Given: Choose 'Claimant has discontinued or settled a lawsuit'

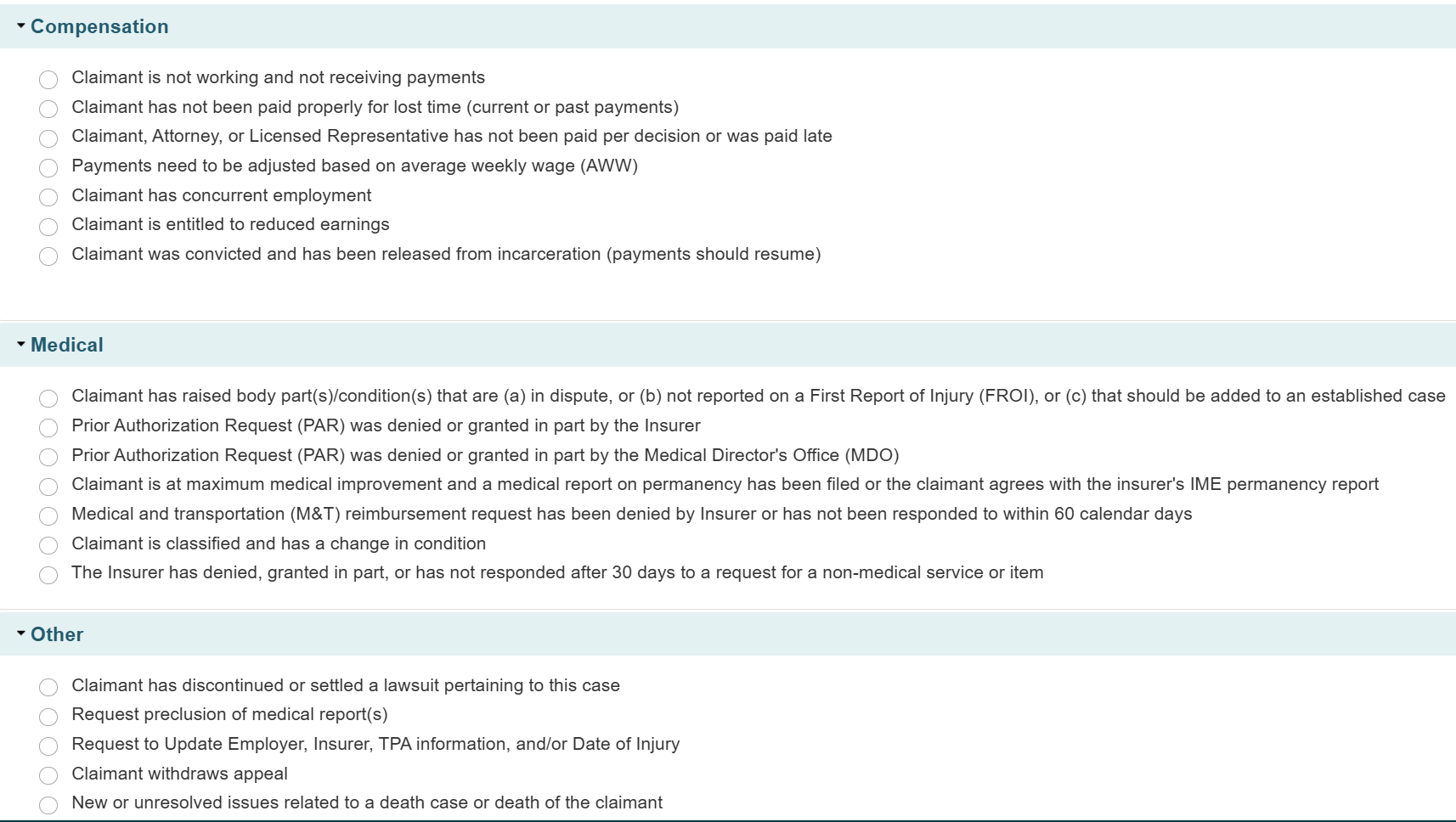Looking at the screenshot, I should (x=48, y=687).
